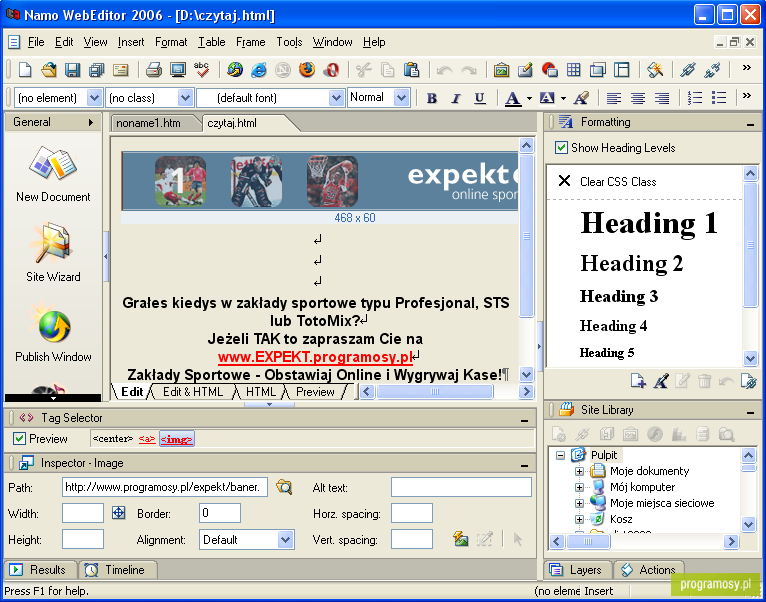The width and height of the screenshot is (766, 602).
Task: Switch to Edit & HTML view tab
Action: click(193, 392)
